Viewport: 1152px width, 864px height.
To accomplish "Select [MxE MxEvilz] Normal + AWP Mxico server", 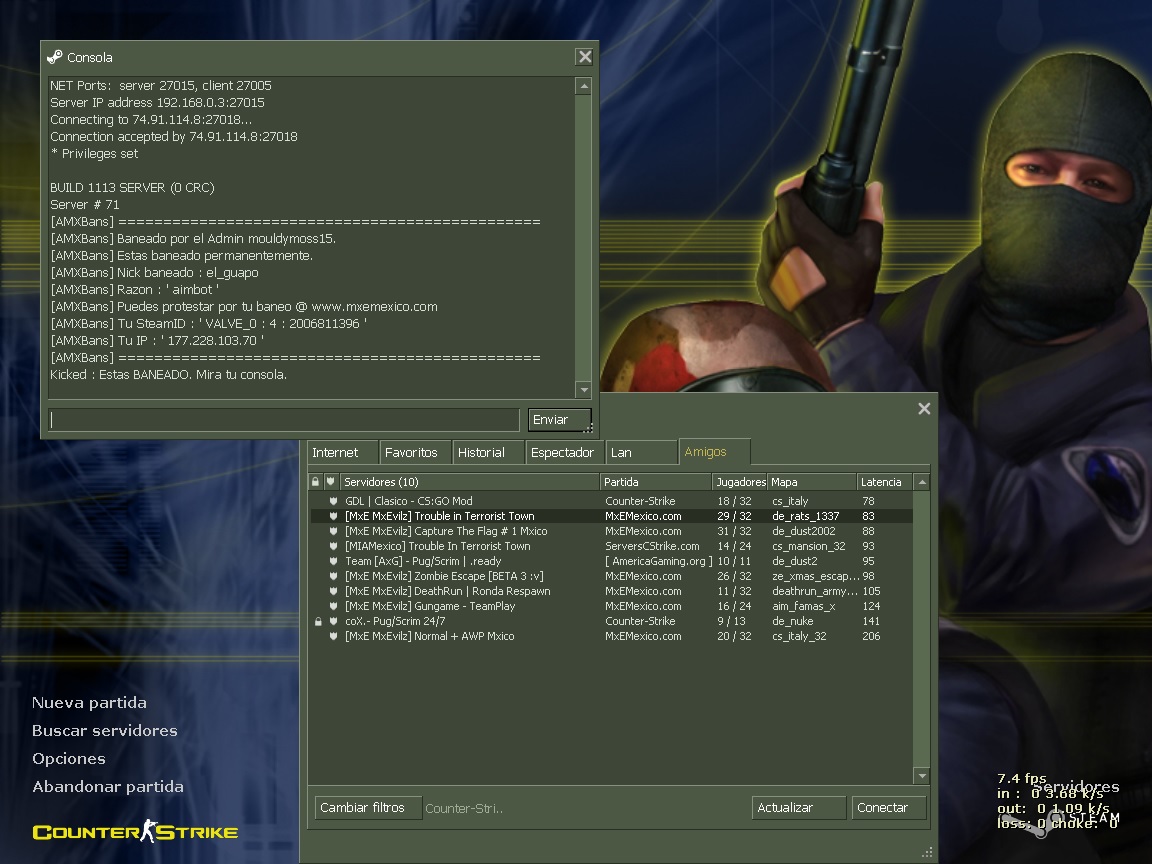I will [x=611, y=636].
